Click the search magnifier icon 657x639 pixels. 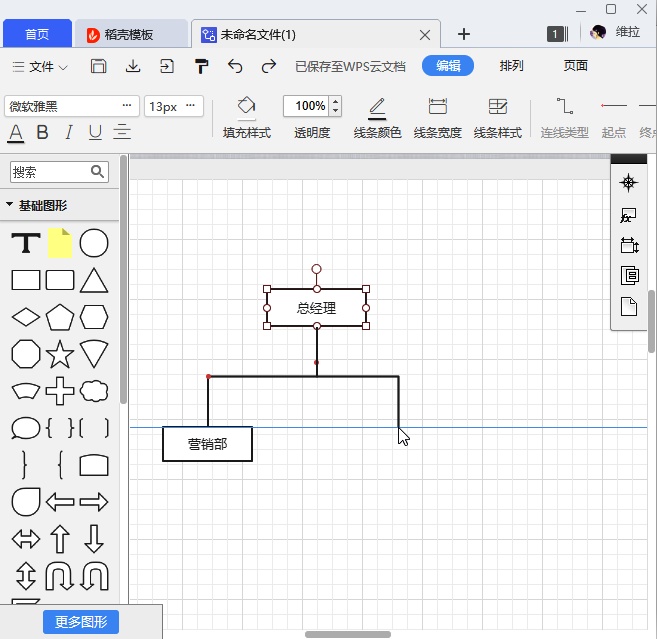point(97,171)
